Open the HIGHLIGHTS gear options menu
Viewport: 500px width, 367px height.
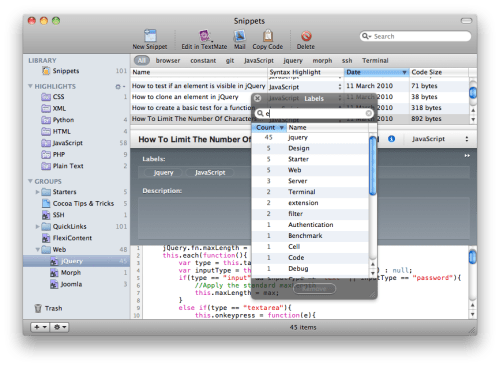[120, 87]
